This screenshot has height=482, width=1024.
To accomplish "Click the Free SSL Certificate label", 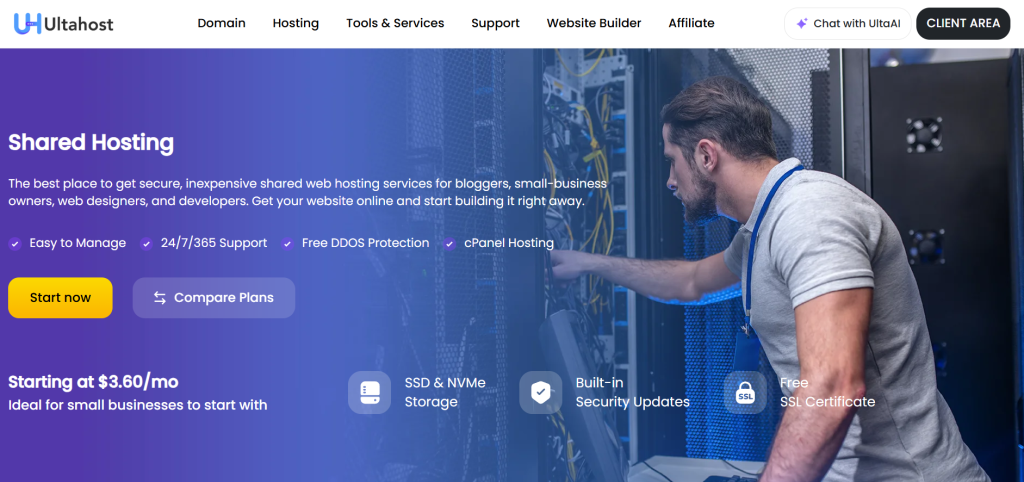I will pyautogui.click(x=827, y=393).
